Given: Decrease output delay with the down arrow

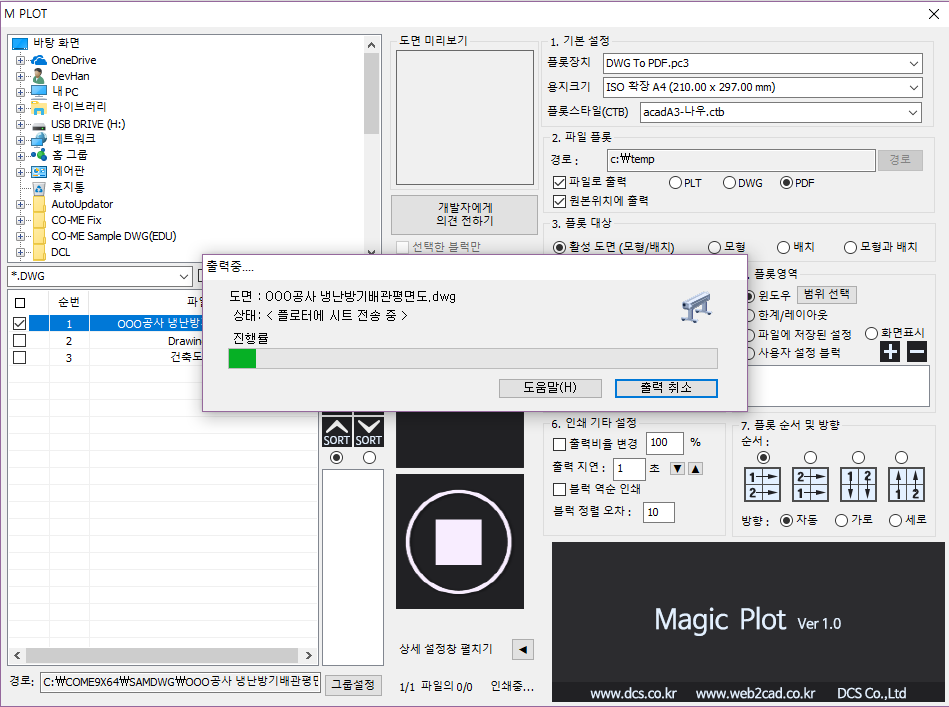Looking at the screenshot, I should click(677, 469).
